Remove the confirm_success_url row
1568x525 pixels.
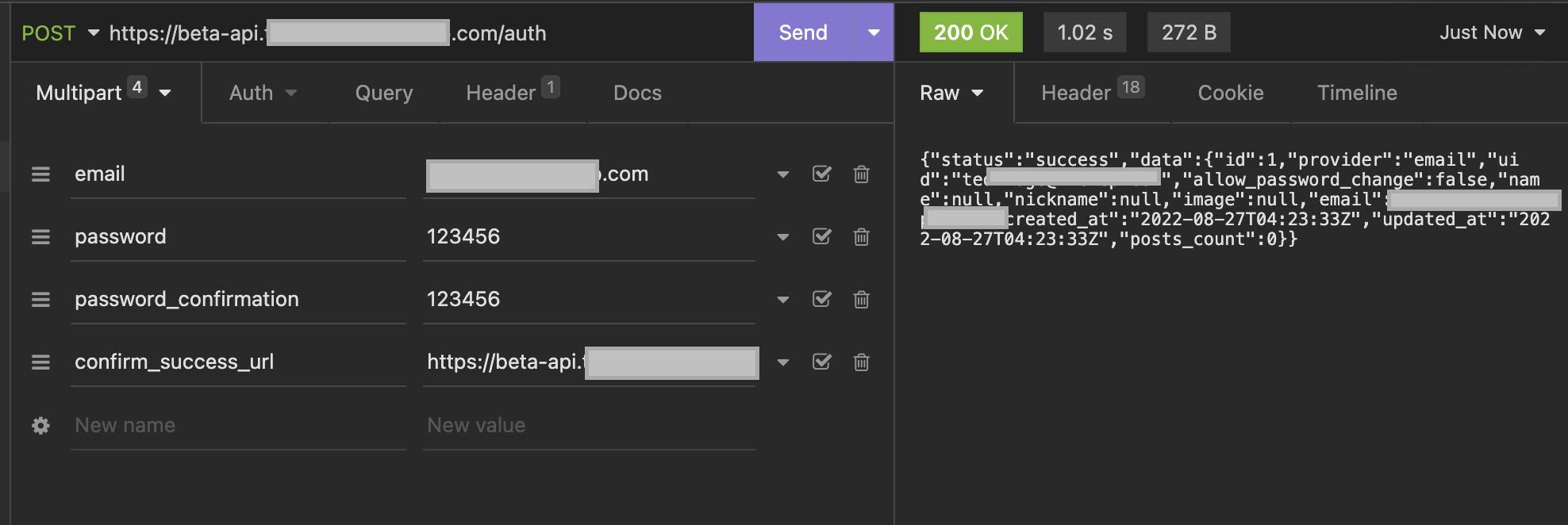pyautogui.click(x=861, y=362)
